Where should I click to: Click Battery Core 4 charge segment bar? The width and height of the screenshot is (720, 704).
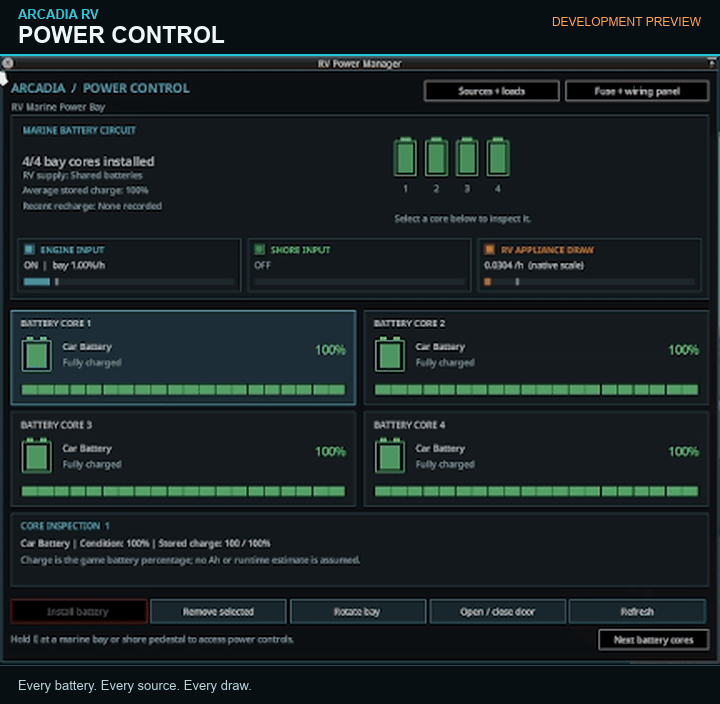pos(536,491)
